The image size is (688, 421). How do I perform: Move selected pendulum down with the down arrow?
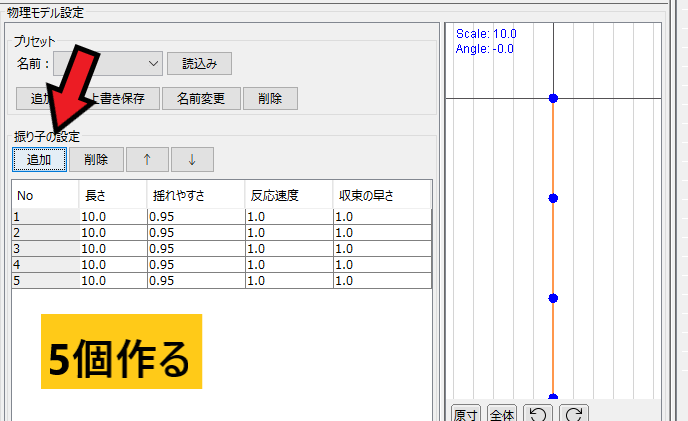point(192,159)
